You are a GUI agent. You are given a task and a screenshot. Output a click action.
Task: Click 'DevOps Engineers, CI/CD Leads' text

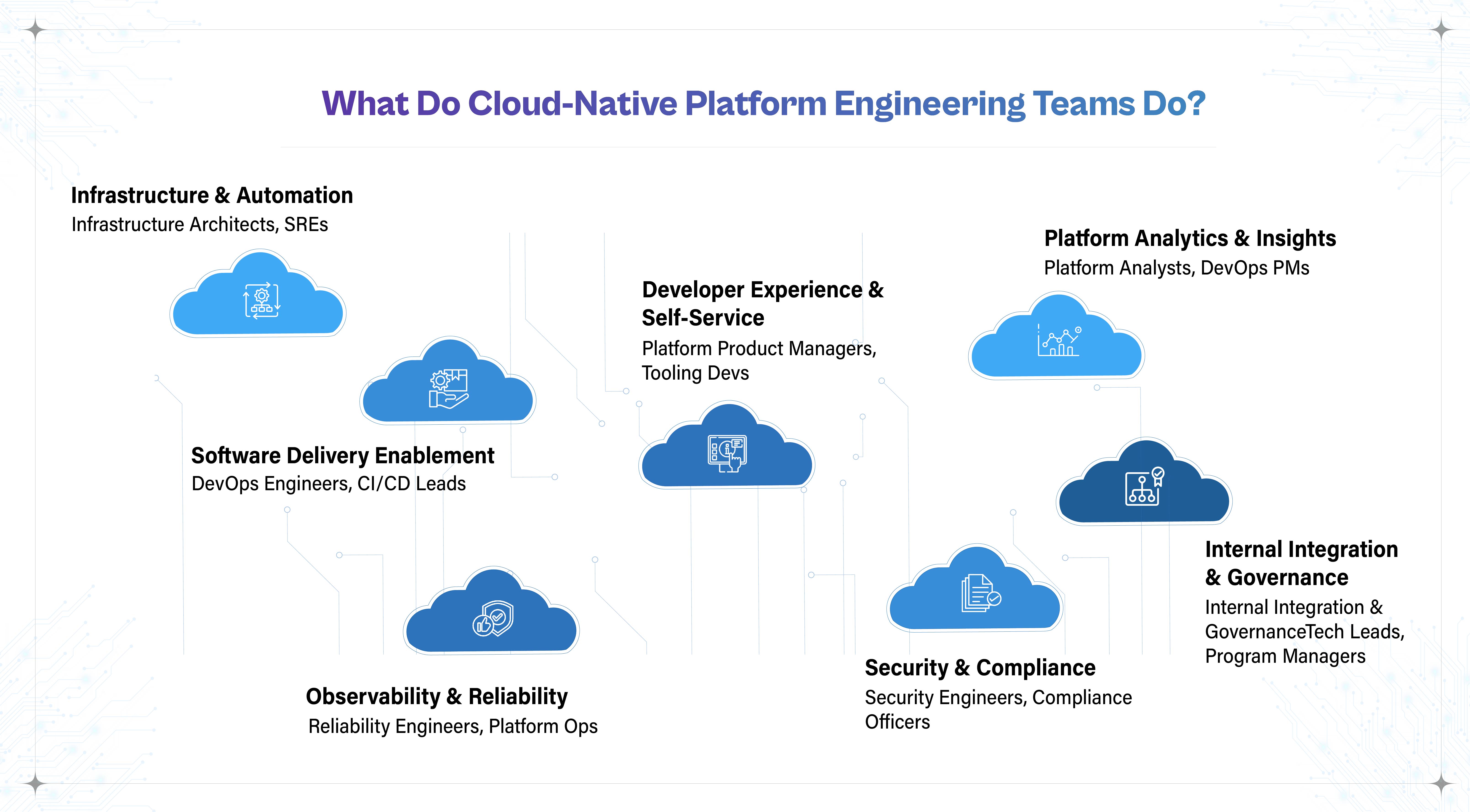(329, 483)
